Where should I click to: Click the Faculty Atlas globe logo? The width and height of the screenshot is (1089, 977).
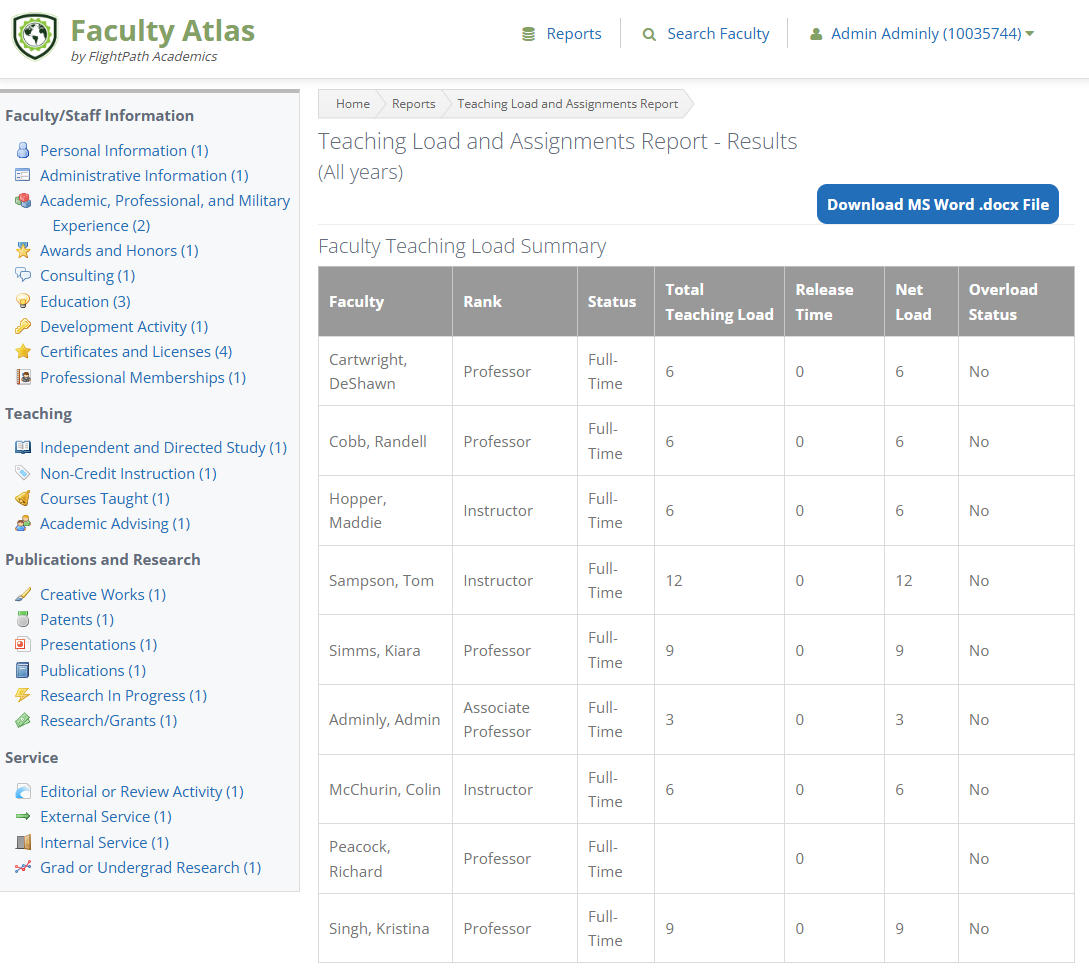click(x=35, y=36)
